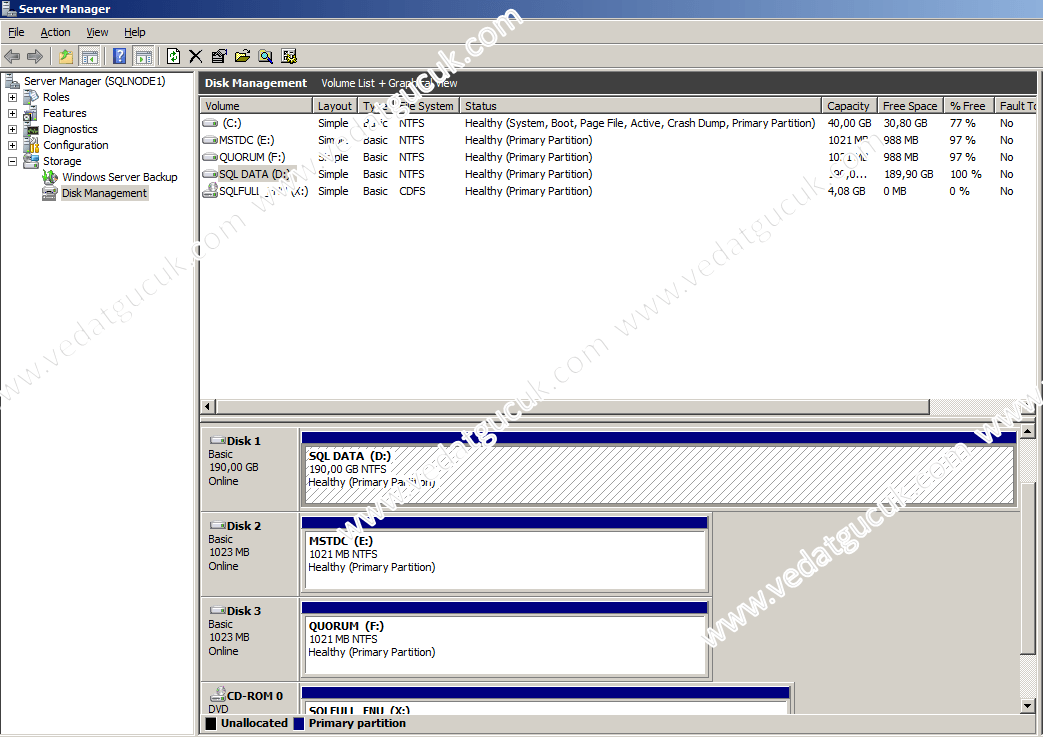
Task: Open Help via blue question mark icon
Action: click(119, 57)
